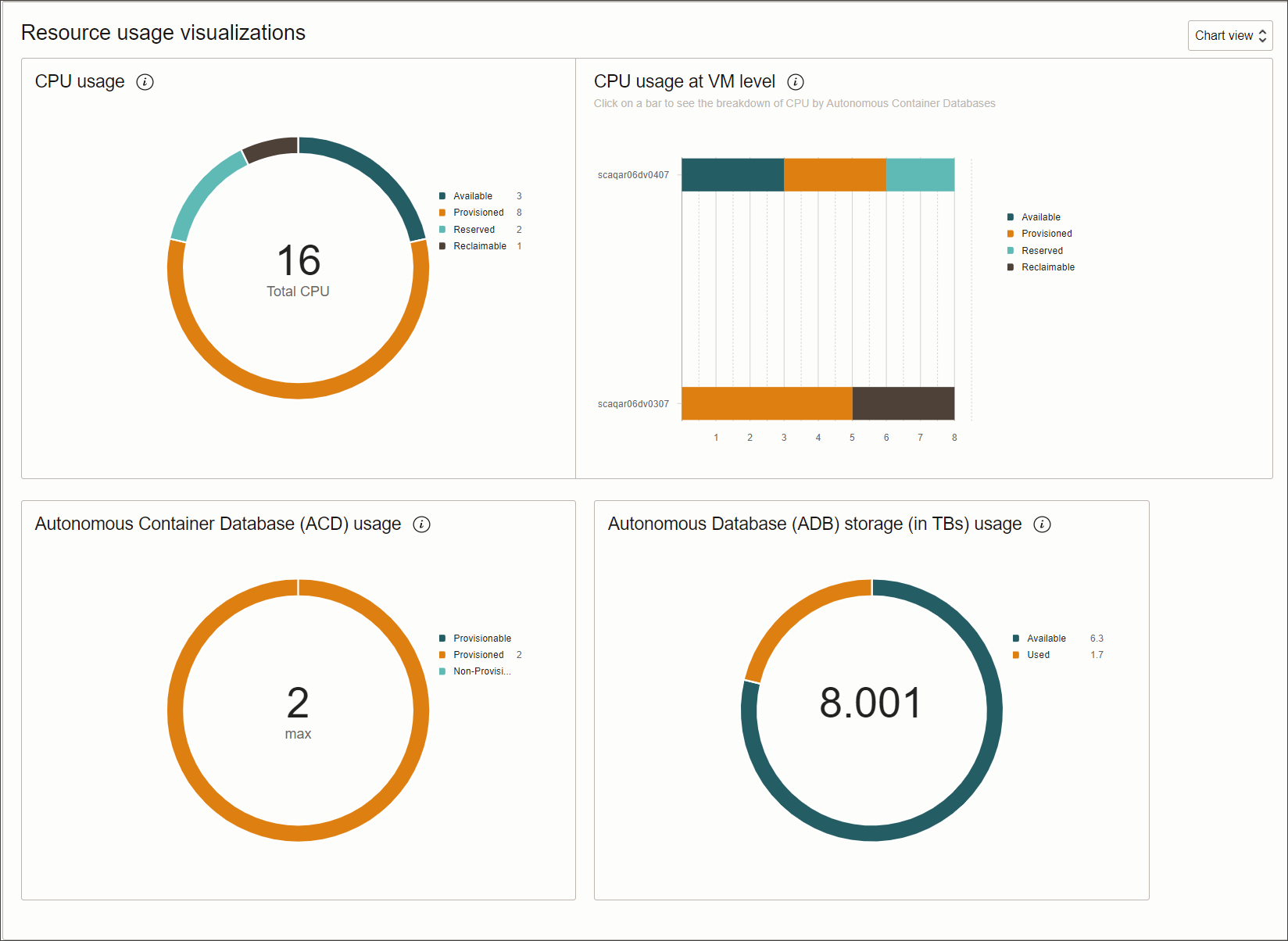The image size is (1288, 941).
Task: Click the Resource usage visualizations heading
Action: pyautogui.click(x=163, y=33)
